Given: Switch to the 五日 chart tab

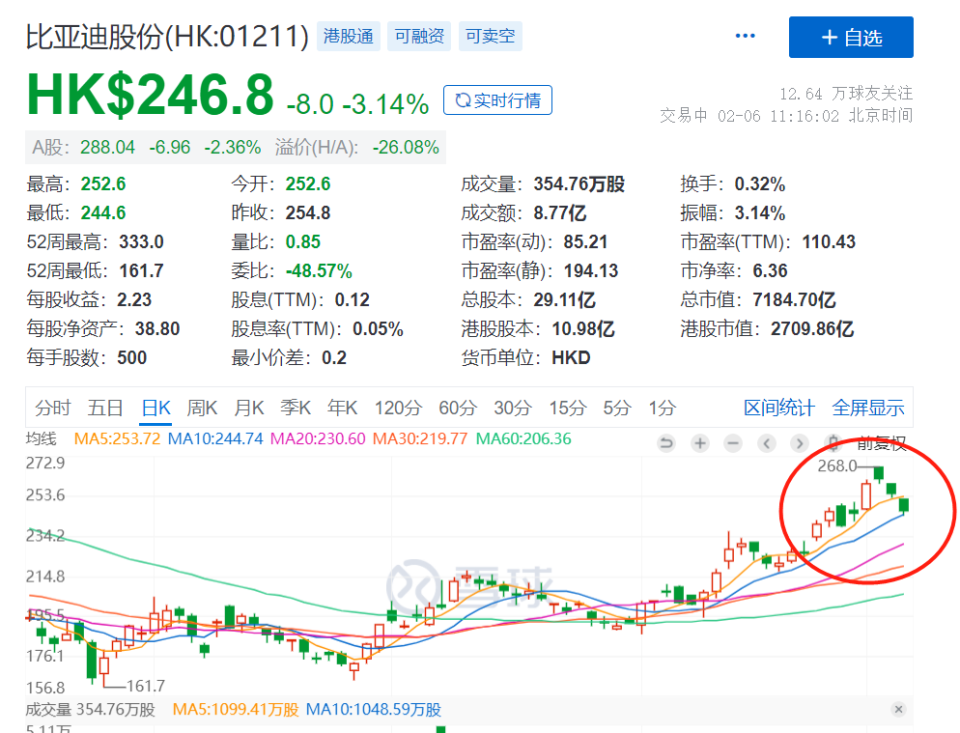Looking at the screenshot, I should 105,408.
